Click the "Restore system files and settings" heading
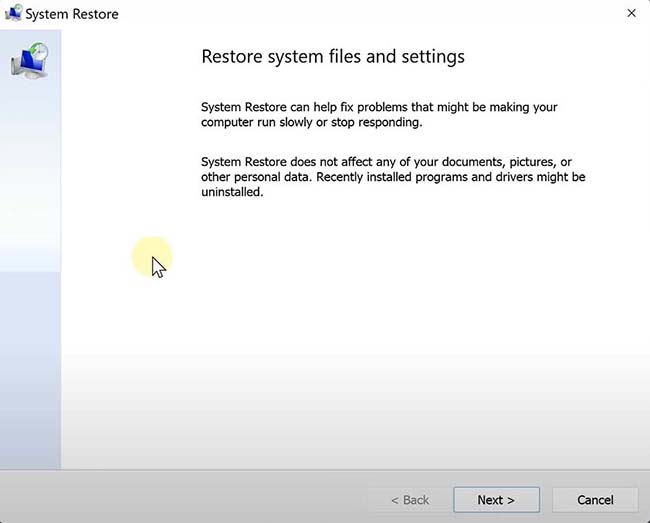This screenshot has height=523, width=650. coord(333,56)
